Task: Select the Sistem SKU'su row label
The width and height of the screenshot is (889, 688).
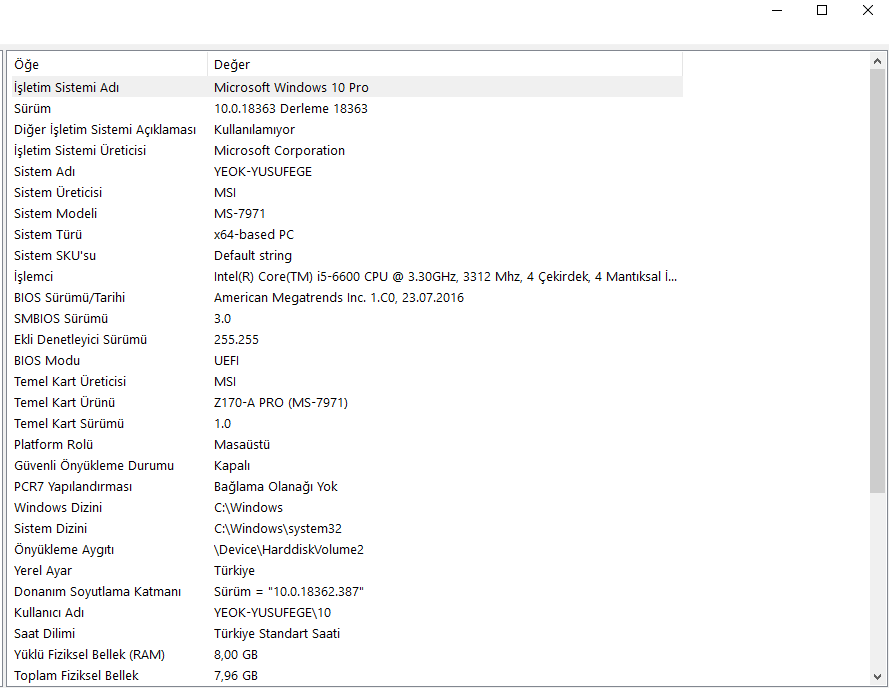Action: click(55, 255)
